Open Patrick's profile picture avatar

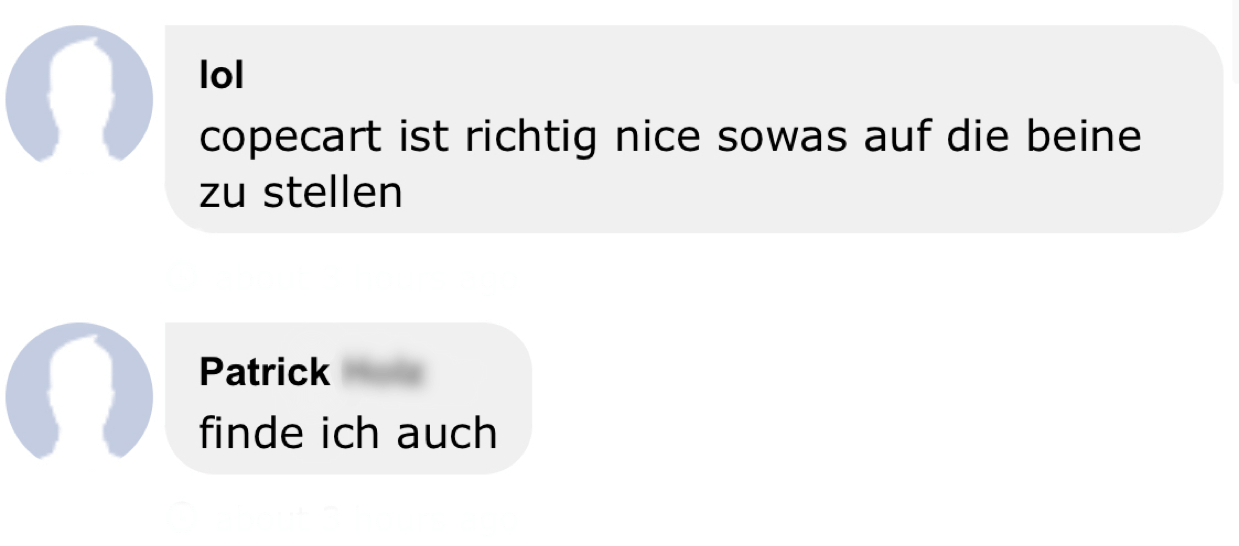[x=79, y=392]
